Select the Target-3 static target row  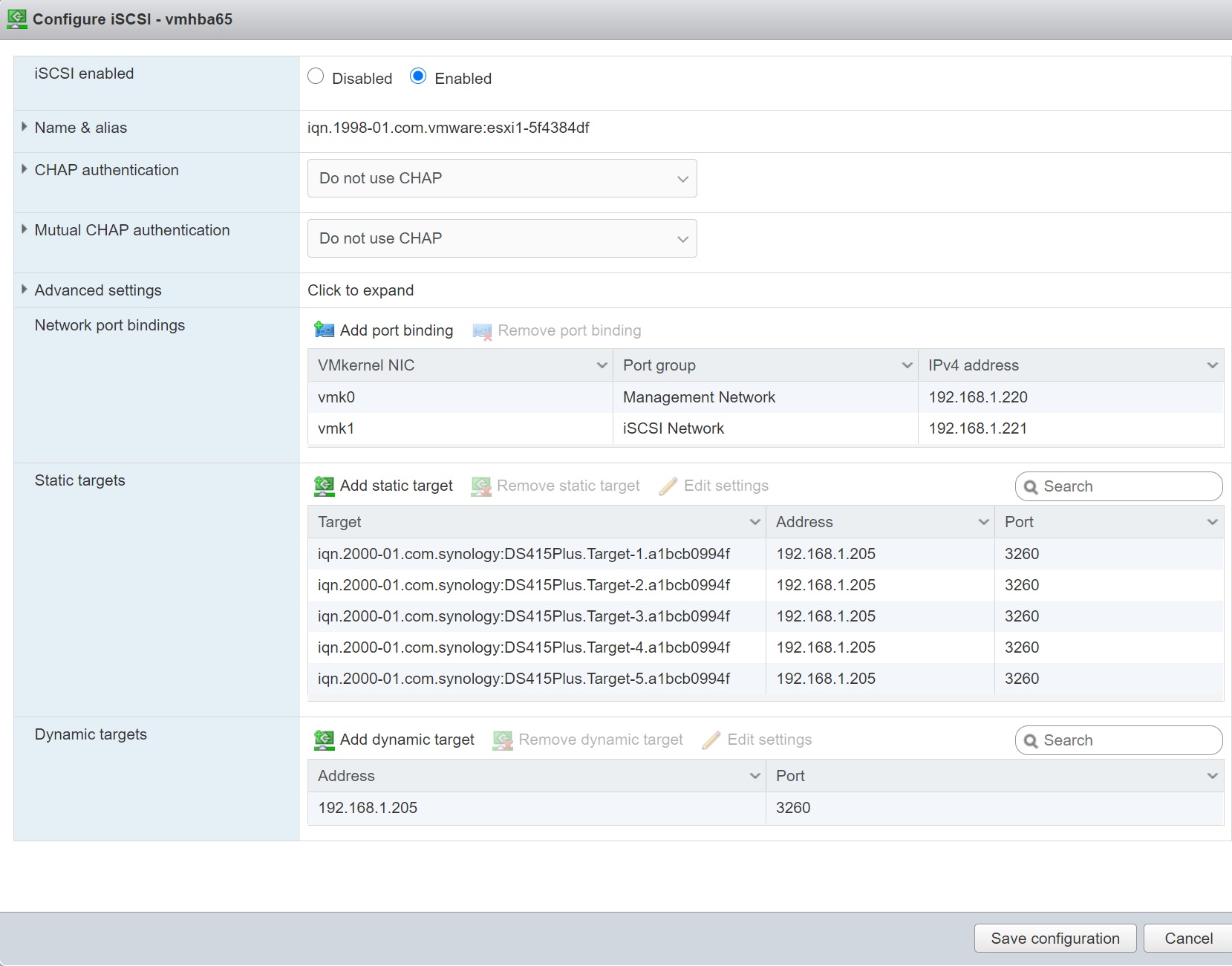524,616
